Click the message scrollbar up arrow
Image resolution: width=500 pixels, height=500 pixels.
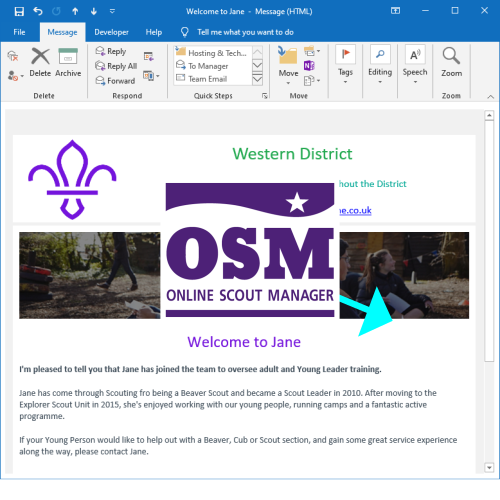pyautogui.click(x=489, y=115)
